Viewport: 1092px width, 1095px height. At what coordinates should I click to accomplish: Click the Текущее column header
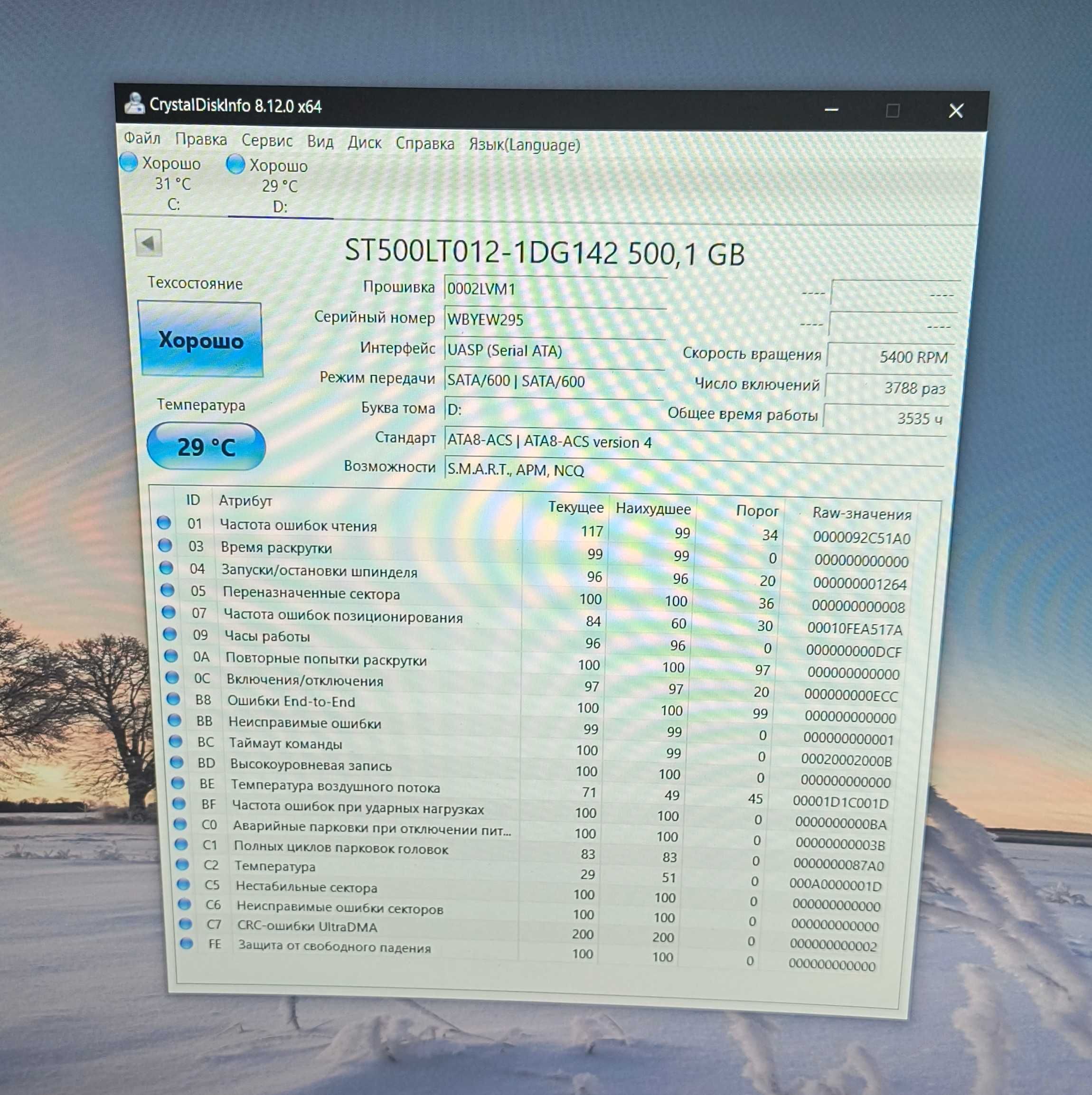(575, 507)
